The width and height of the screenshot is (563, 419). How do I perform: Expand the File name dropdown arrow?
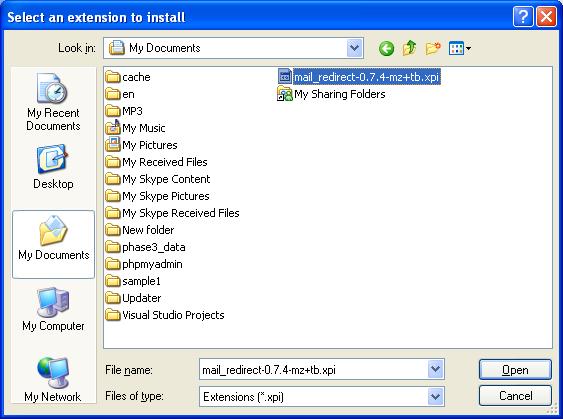click(436, 369)
